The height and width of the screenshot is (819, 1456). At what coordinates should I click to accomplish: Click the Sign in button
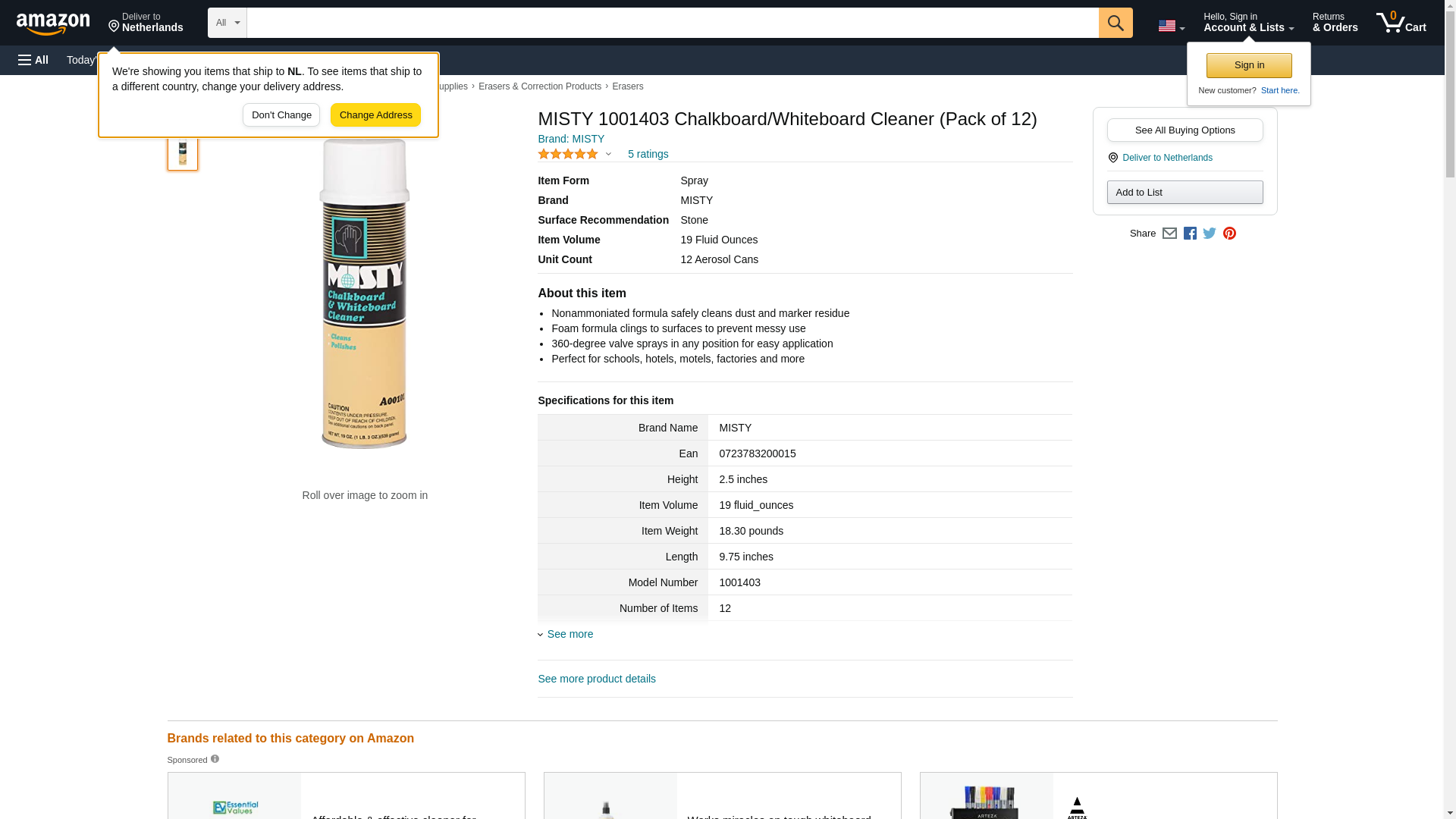tap(1249, 65)
